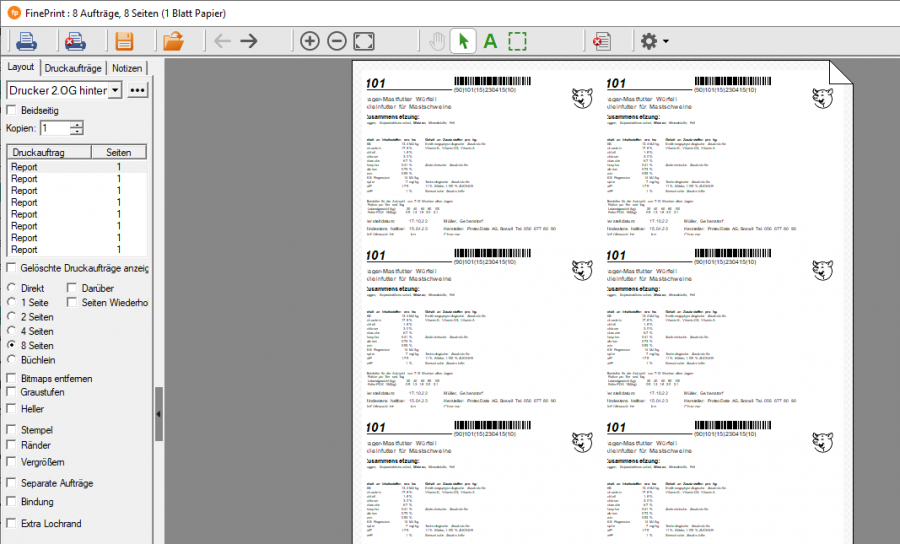
Task: Click the Druckauftrag column header
Action: tap(49, 152)
